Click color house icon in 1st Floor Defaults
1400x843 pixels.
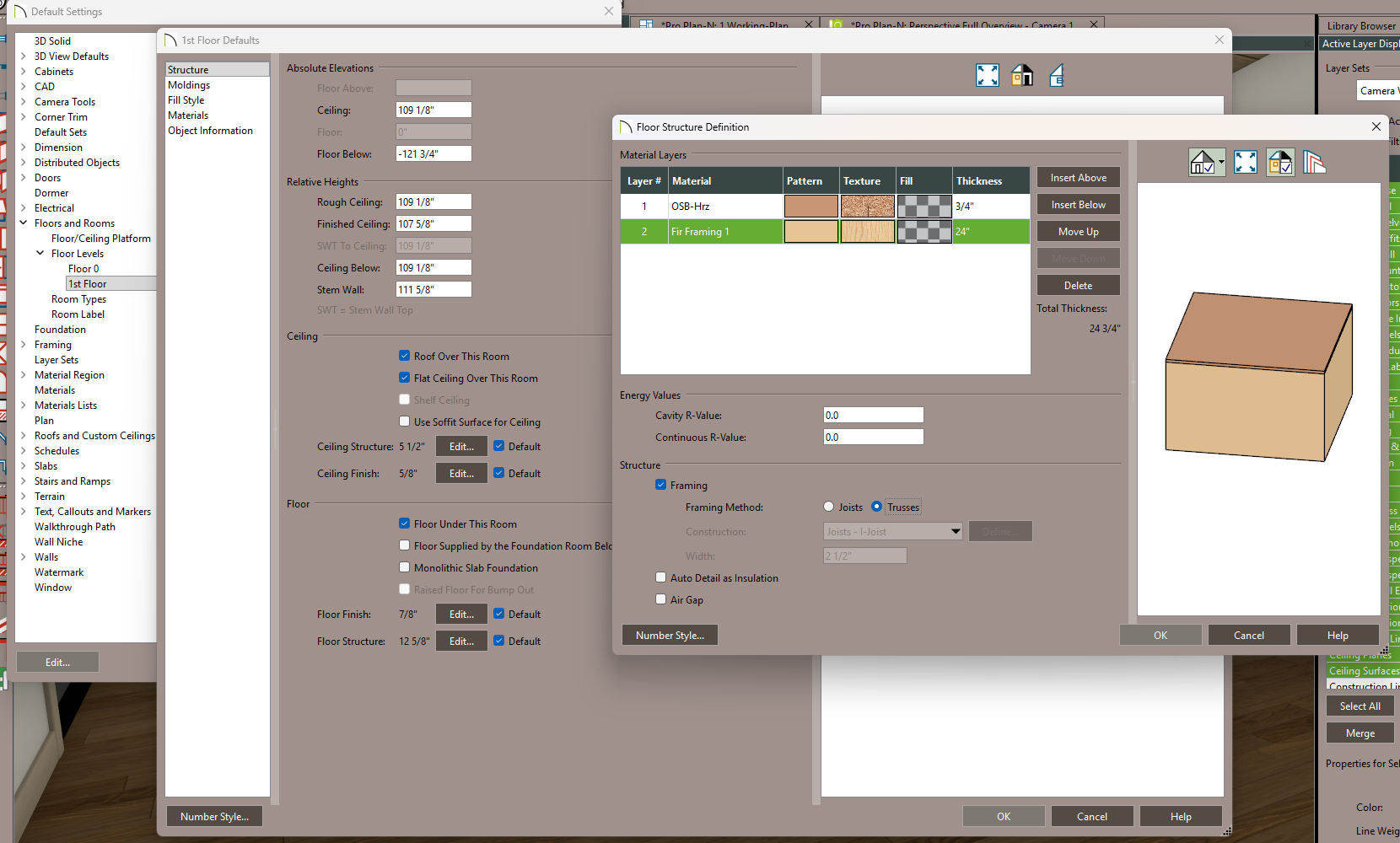(x=1022, y=76)
